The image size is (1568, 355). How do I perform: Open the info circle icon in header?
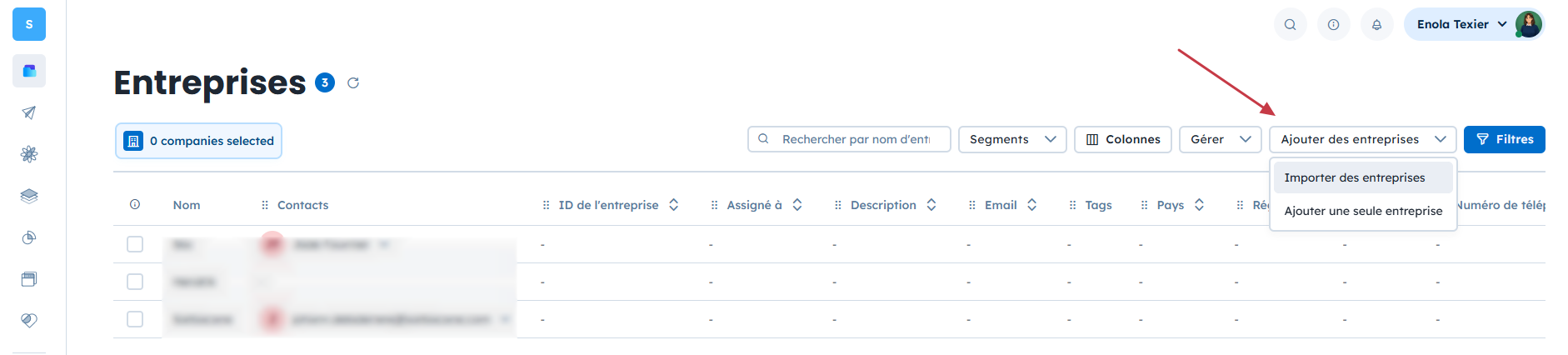[1333, 24]
